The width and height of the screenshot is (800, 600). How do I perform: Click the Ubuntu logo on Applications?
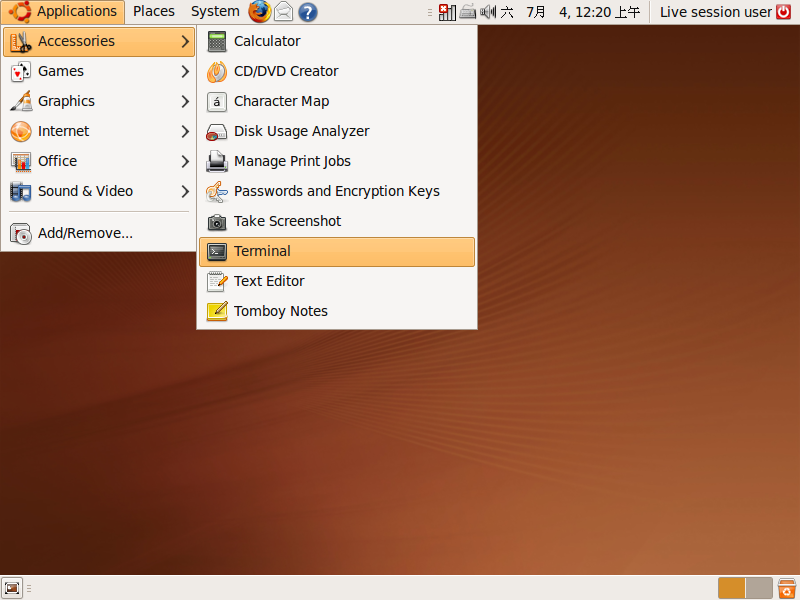coord(20,12)
